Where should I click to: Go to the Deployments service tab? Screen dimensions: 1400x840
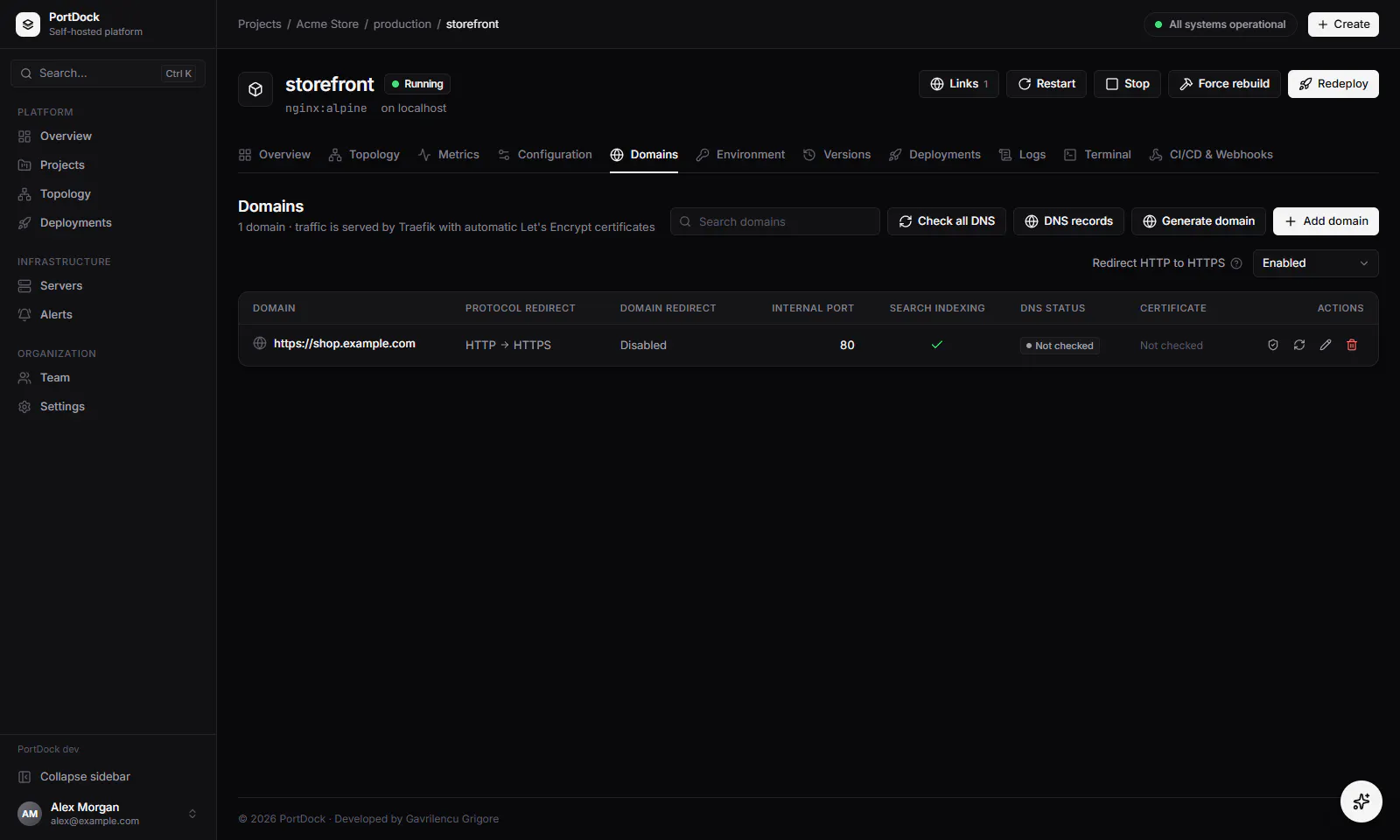point(934,155)
